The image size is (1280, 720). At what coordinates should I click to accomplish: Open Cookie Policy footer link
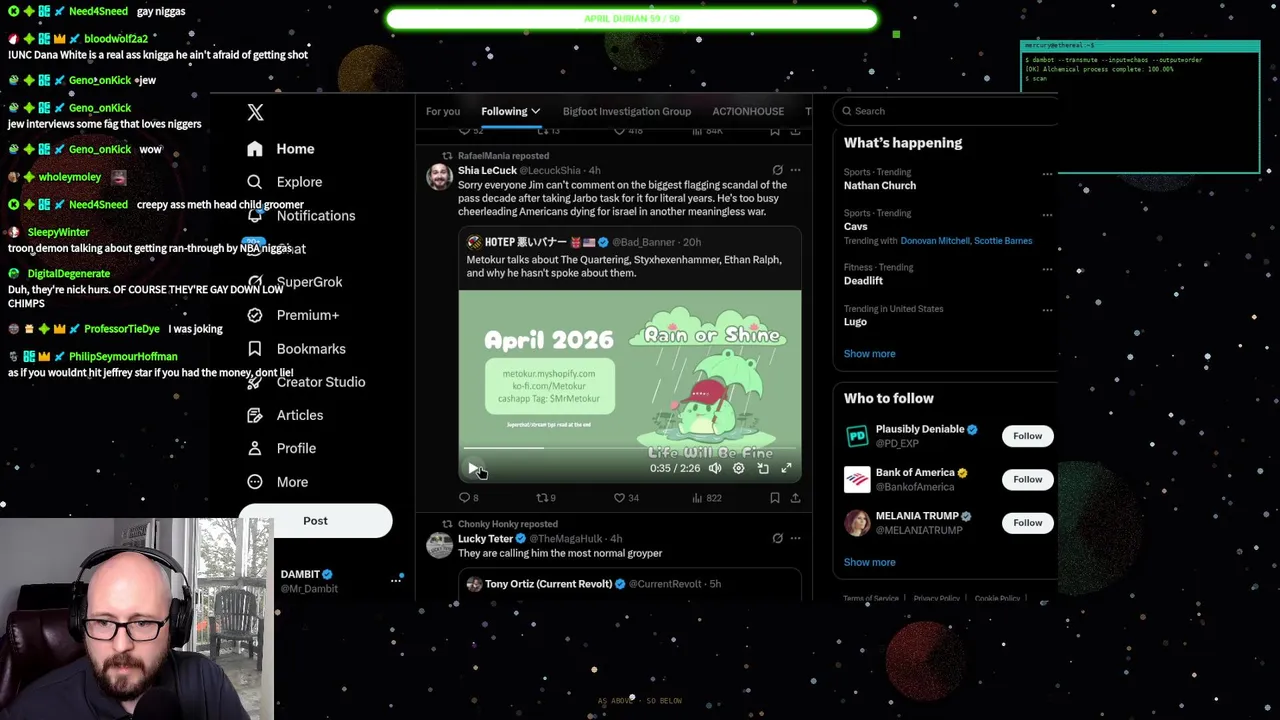point(997,598)
